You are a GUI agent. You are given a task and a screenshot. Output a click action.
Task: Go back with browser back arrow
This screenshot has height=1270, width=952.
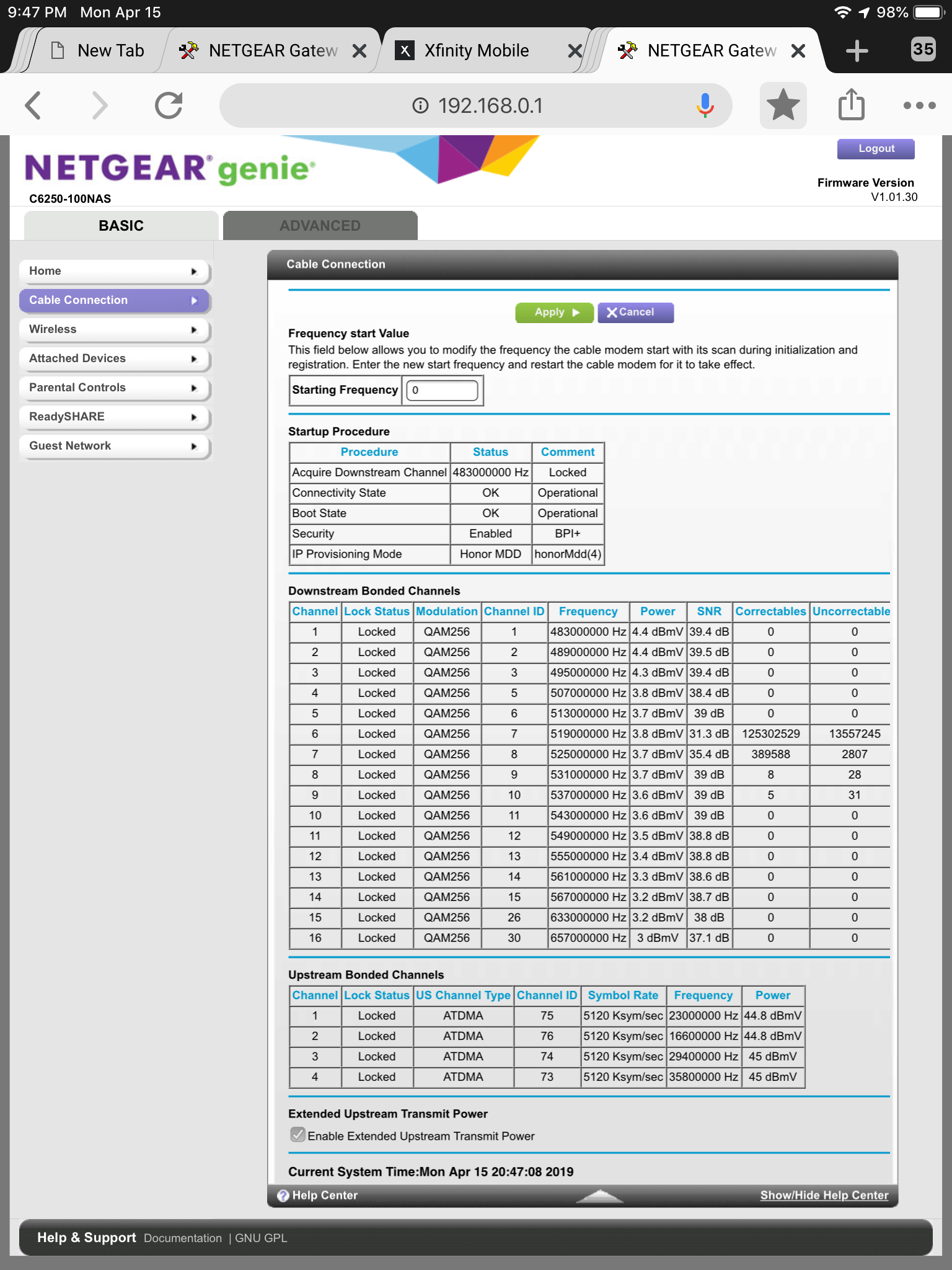[x=33, y=105]
